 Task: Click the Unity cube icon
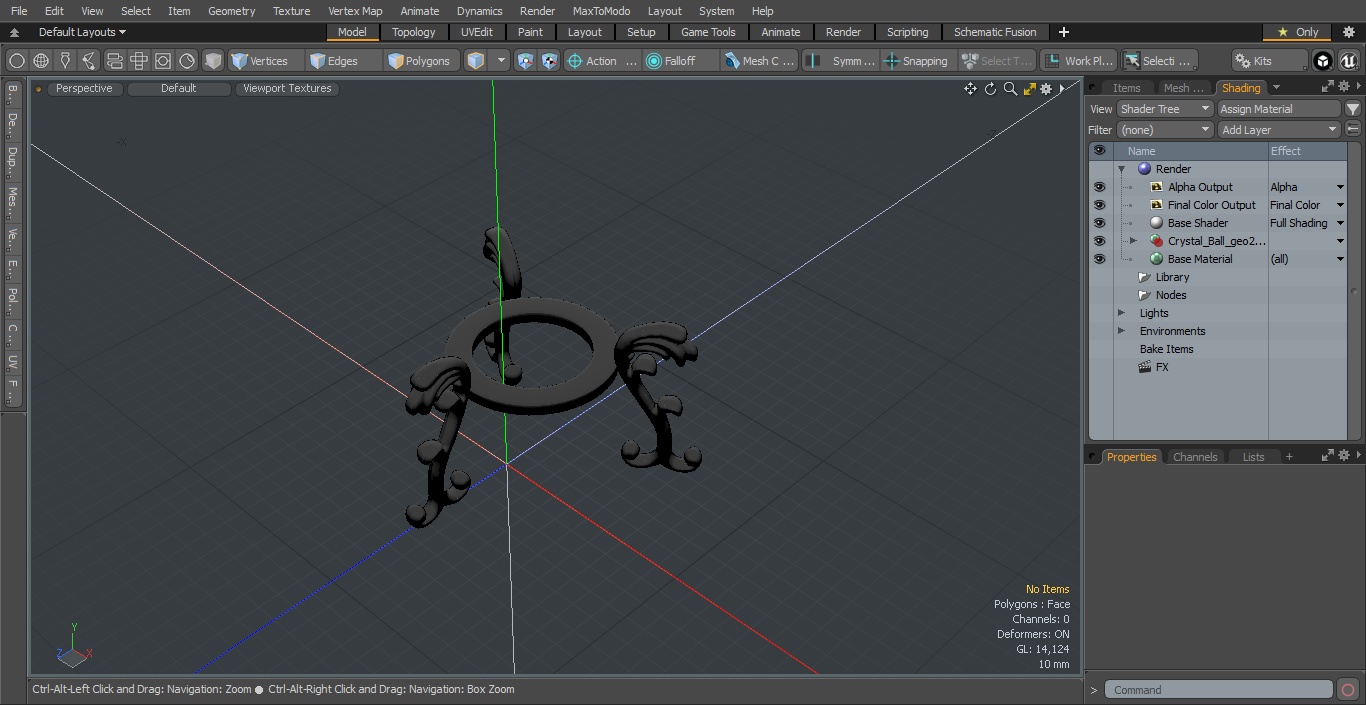coord(1323,61)
